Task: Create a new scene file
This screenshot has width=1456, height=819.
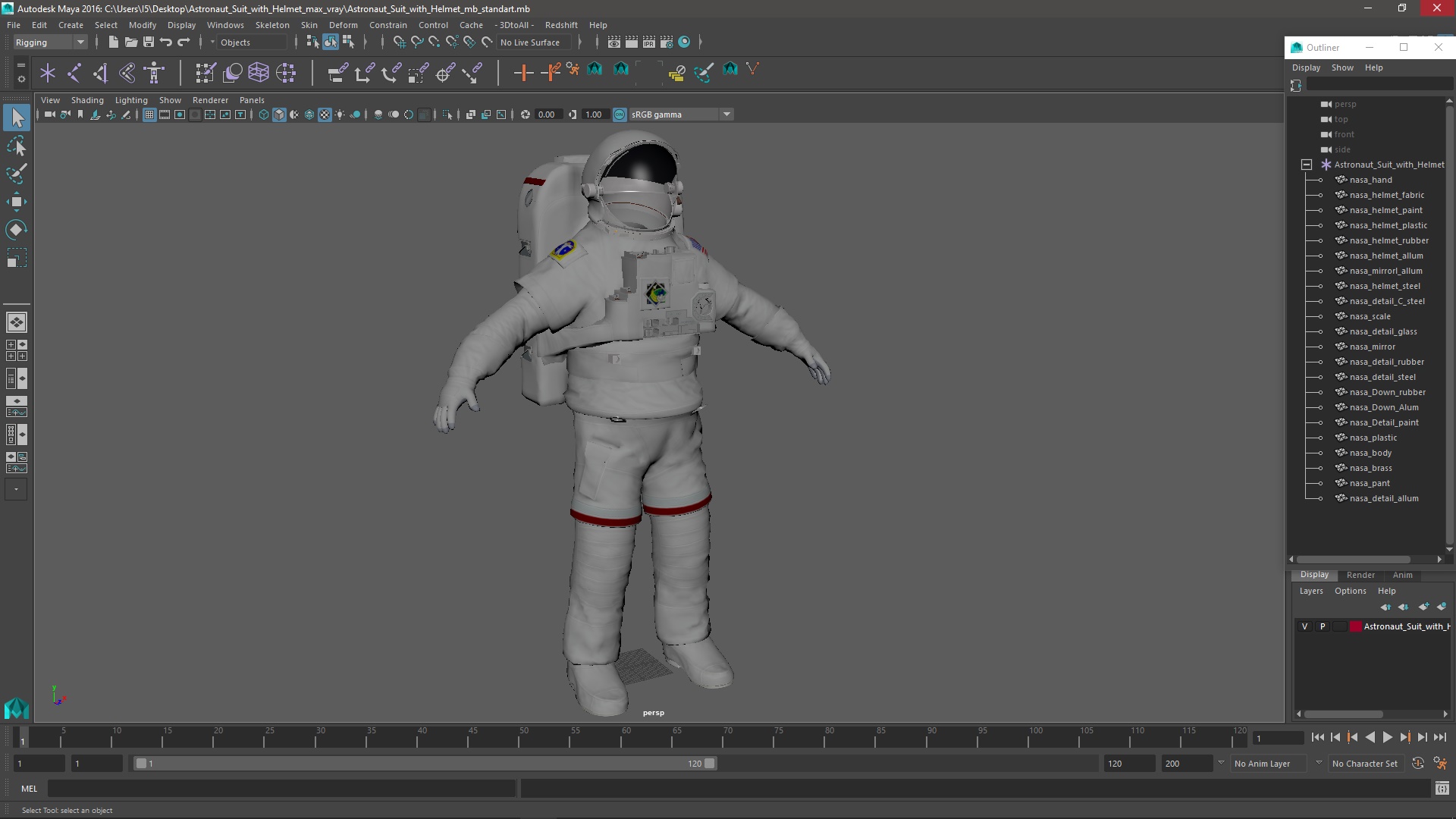Action: (113, 42)
